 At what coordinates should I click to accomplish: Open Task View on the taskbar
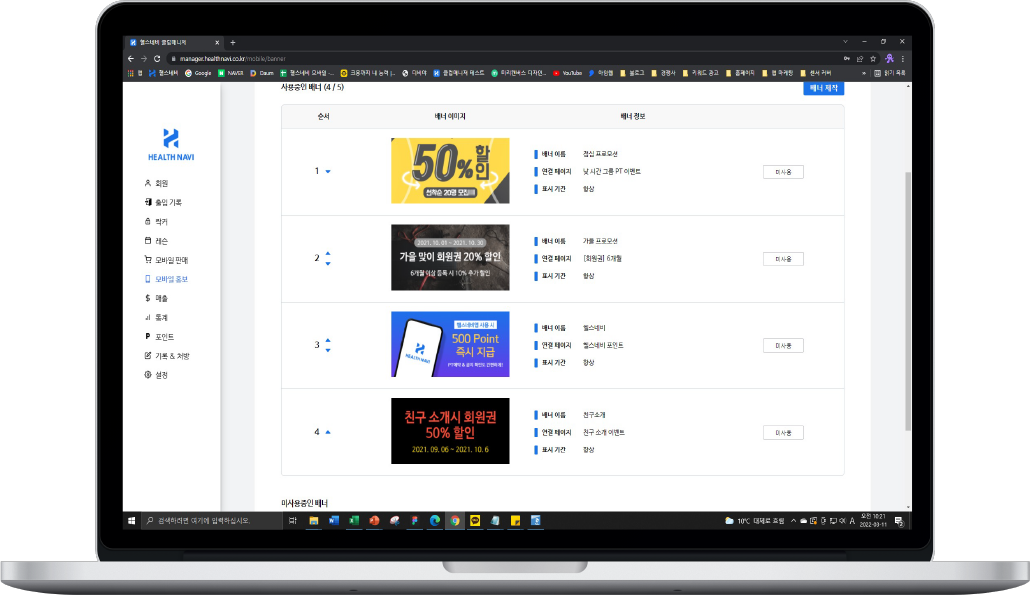point(293,521)
